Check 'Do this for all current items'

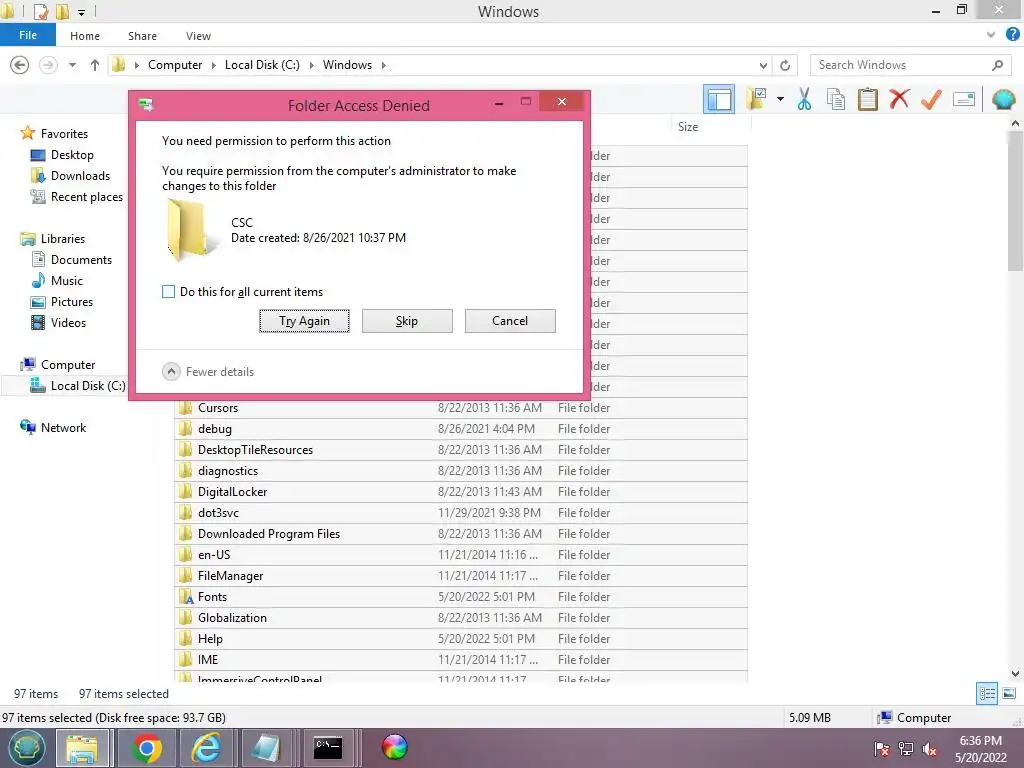[x=168, y=292]
